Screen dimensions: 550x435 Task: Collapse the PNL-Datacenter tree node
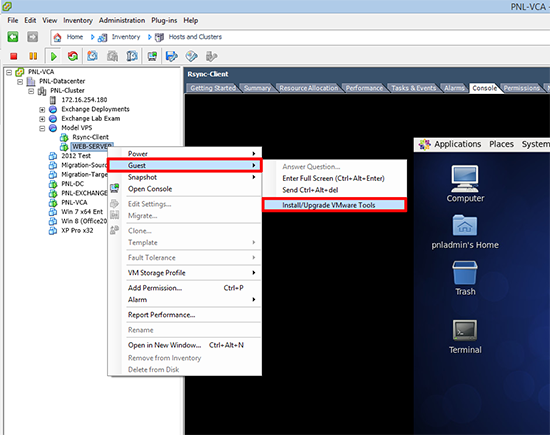click(20, 81)
